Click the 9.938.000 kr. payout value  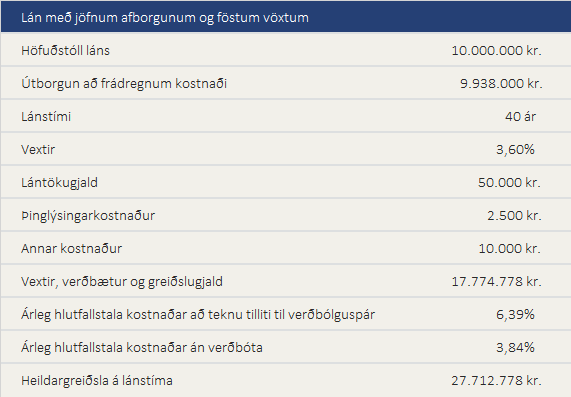point(501,83)
